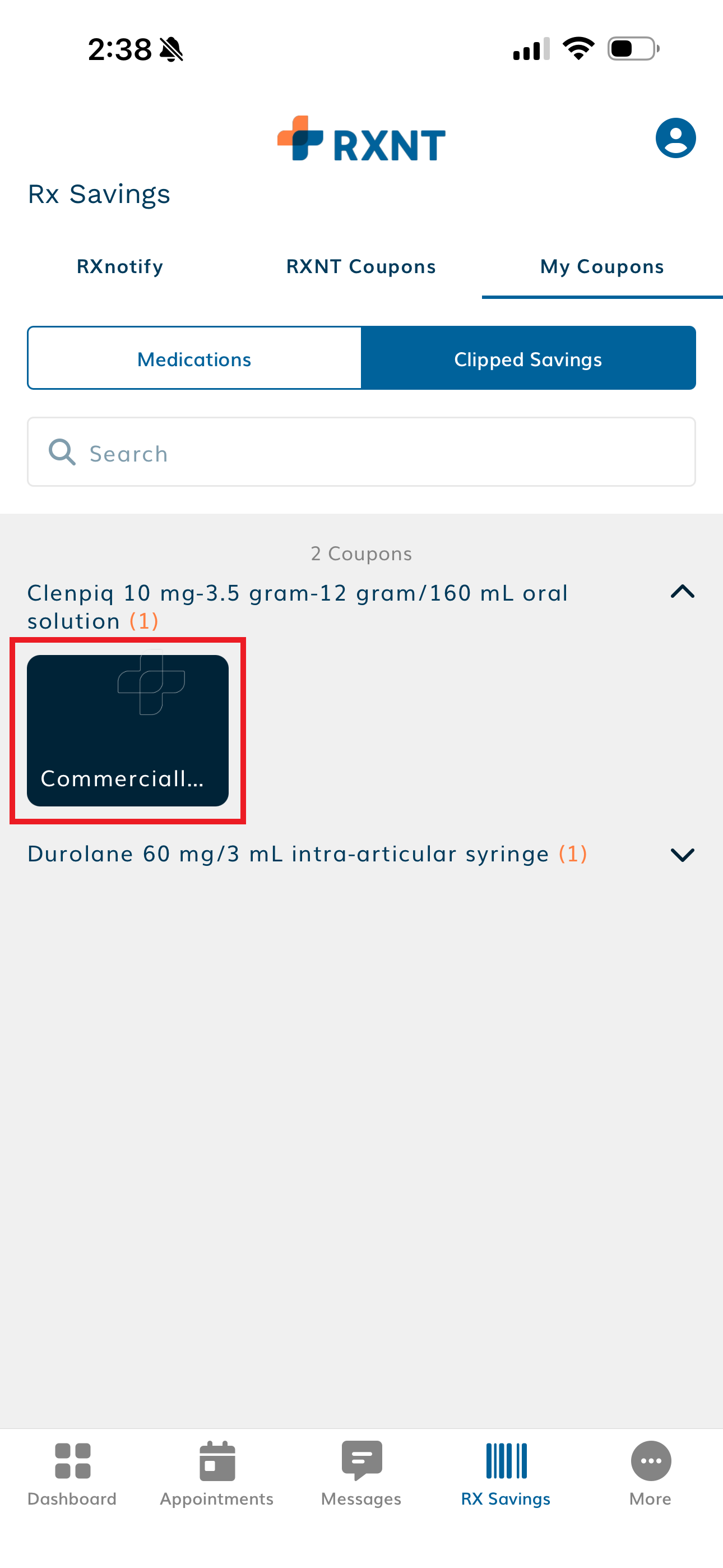Collapse the Clenpiq coupon section

click(x=682, y=592)
